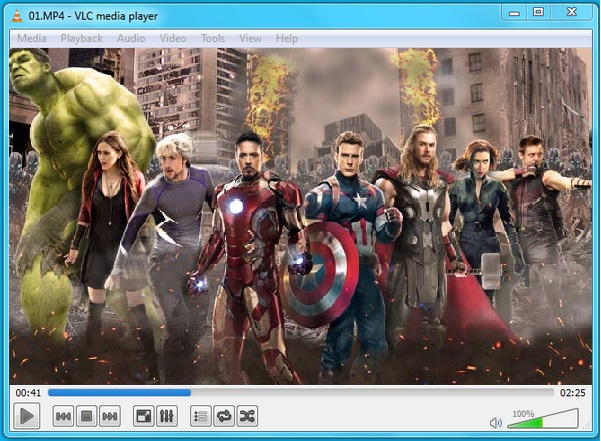Stop playback with the stop button

87,416
